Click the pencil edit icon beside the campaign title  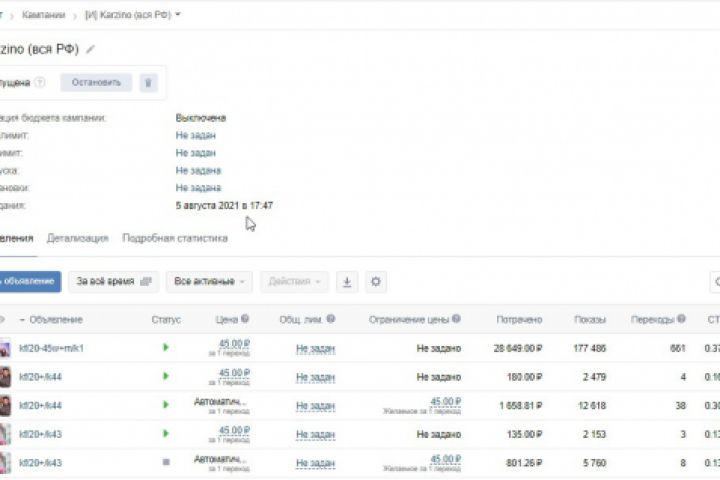point(90,49)
